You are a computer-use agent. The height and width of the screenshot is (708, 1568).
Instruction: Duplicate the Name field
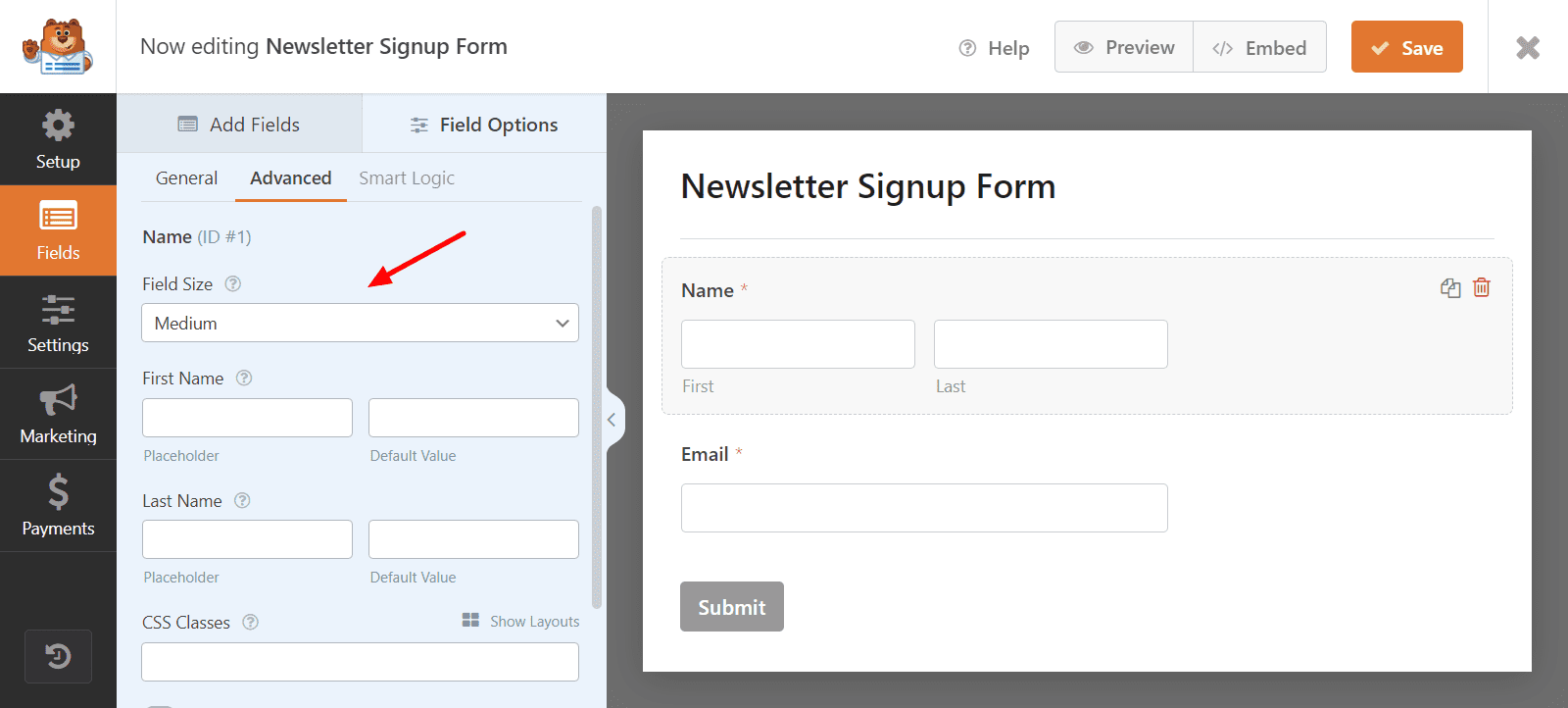click(1450, 287)
